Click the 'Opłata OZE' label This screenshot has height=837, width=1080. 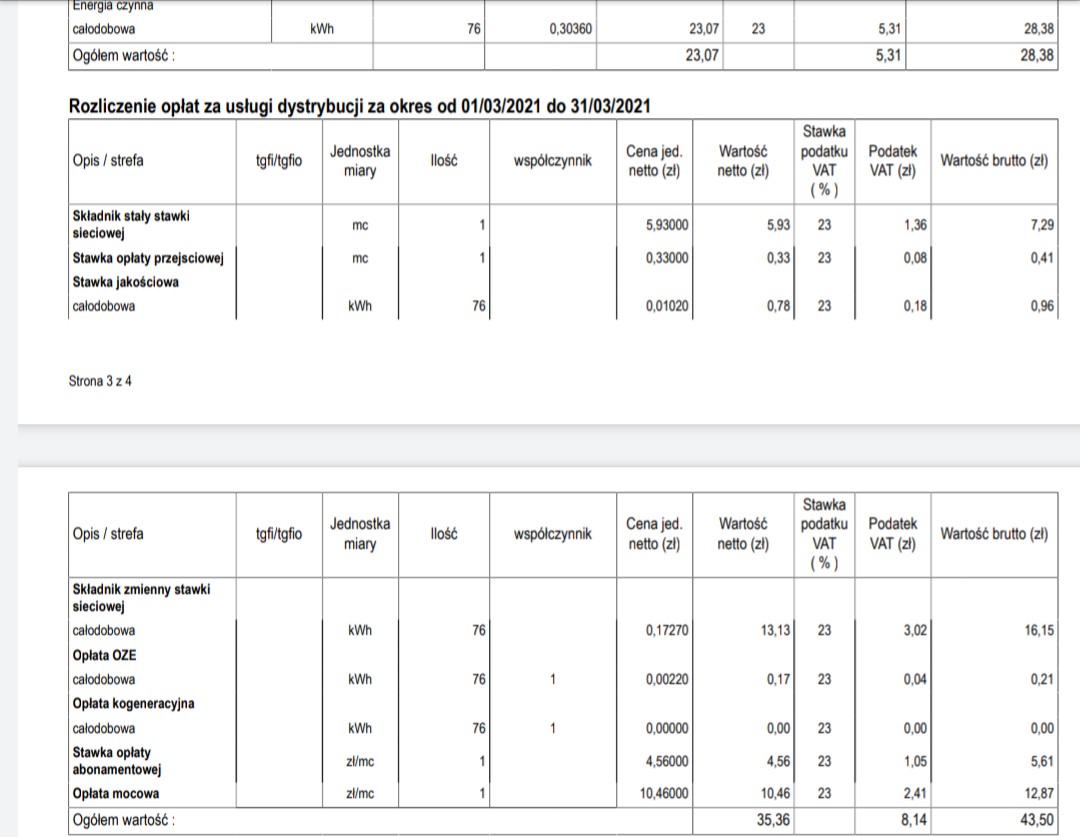pyautogui.click(x=104, y=655)
